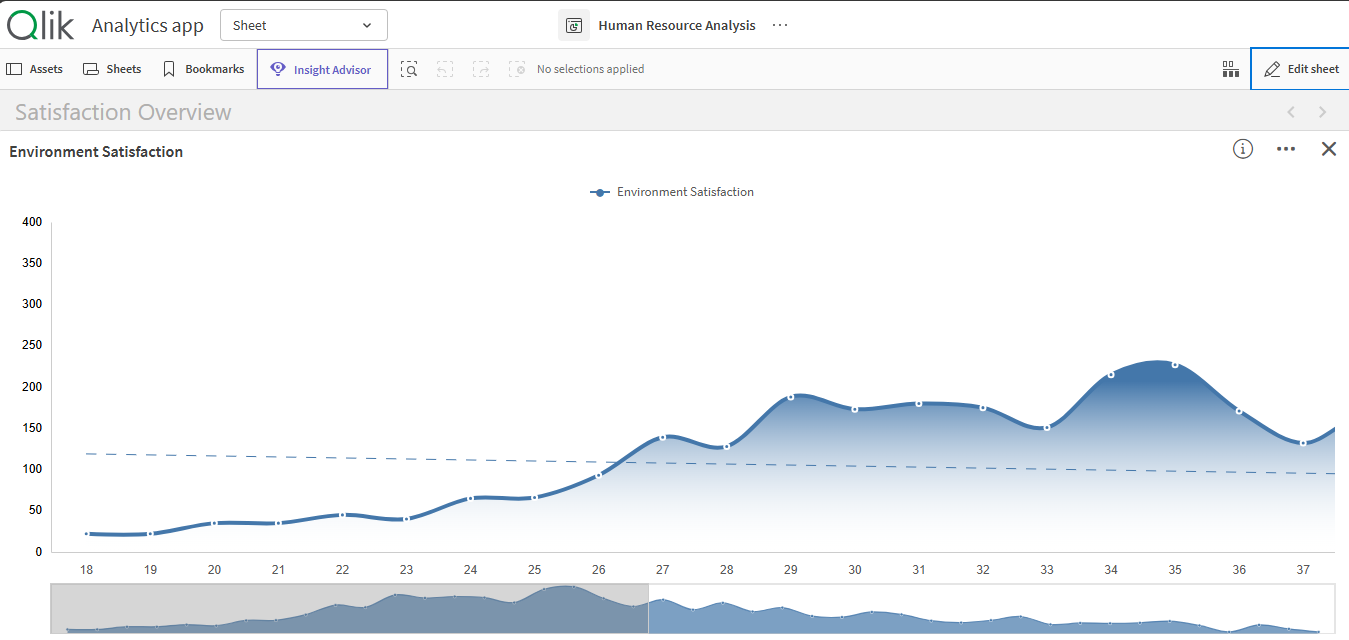Toggle Environment Satisfaction legend series
1349x640 pixels.
672,192
